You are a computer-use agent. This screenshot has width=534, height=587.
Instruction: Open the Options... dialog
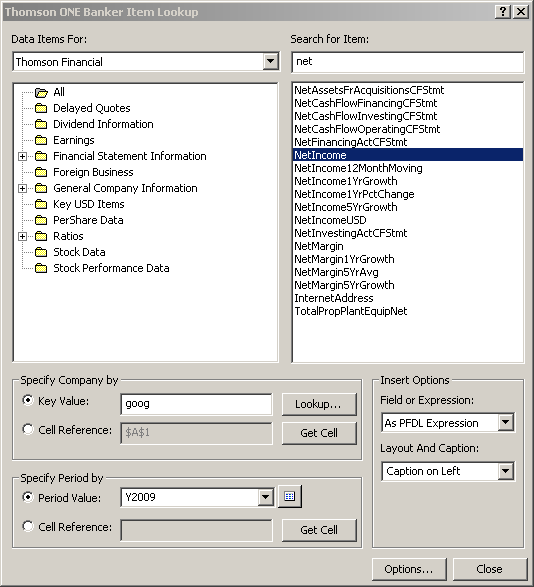409,569
